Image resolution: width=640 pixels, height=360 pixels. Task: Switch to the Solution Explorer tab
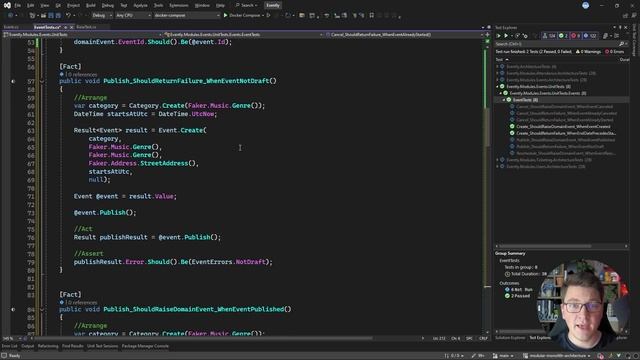coord(510,338)
